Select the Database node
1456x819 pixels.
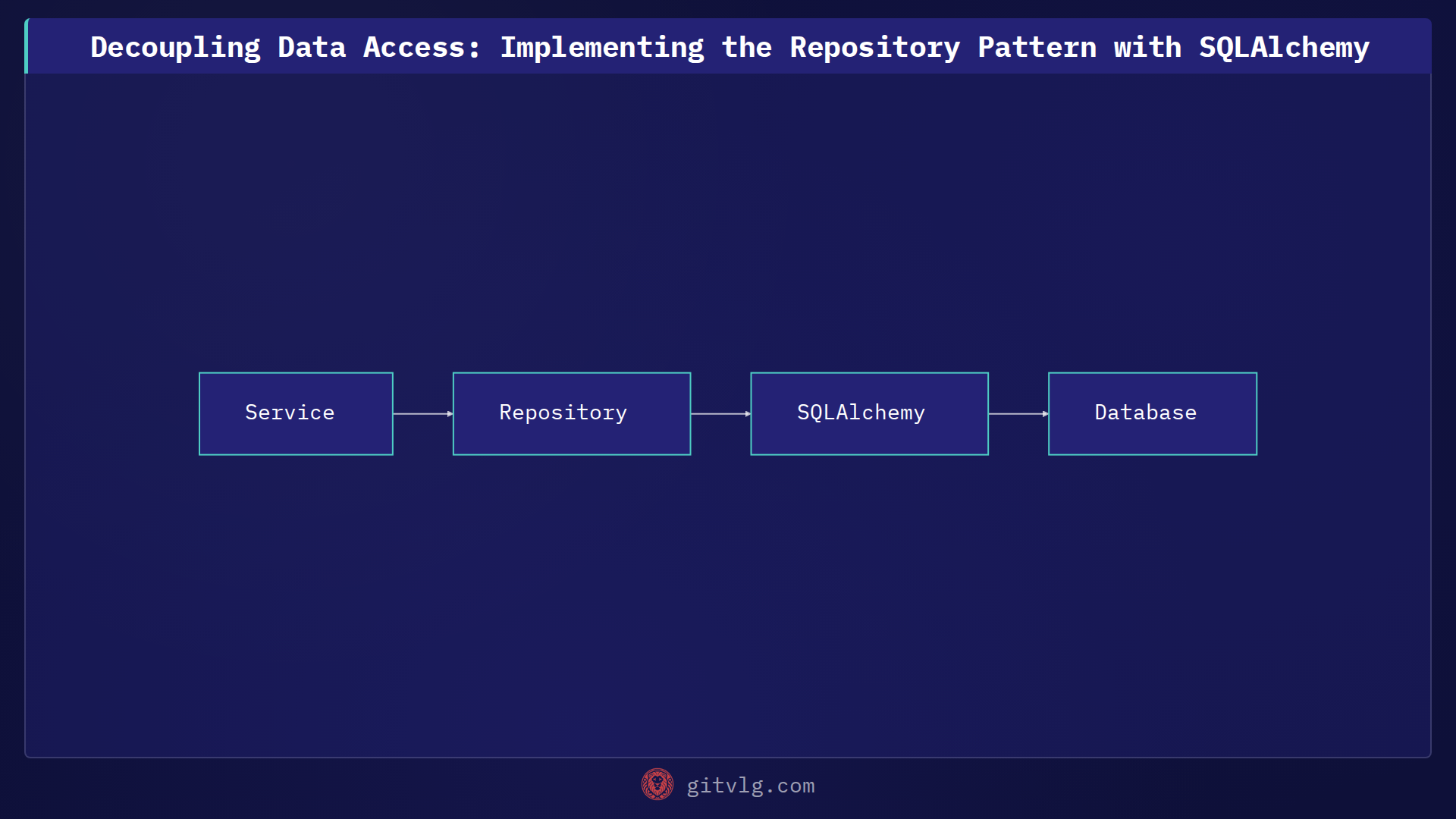pyautogui.click(x=1153, y=413)
